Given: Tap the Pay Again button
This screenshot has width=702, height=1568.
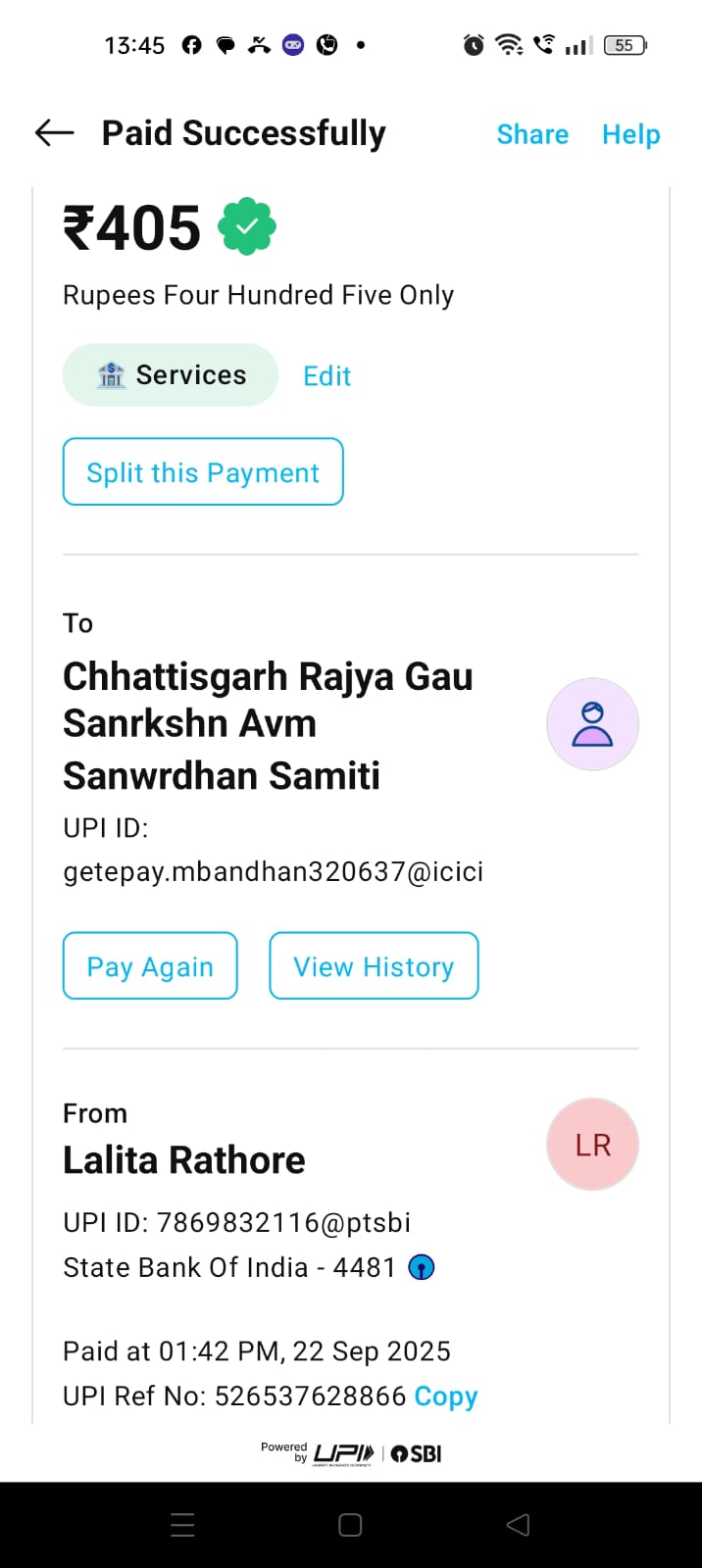Looking at the screenshot, I should pyautogui.click(x=150, y=966).
